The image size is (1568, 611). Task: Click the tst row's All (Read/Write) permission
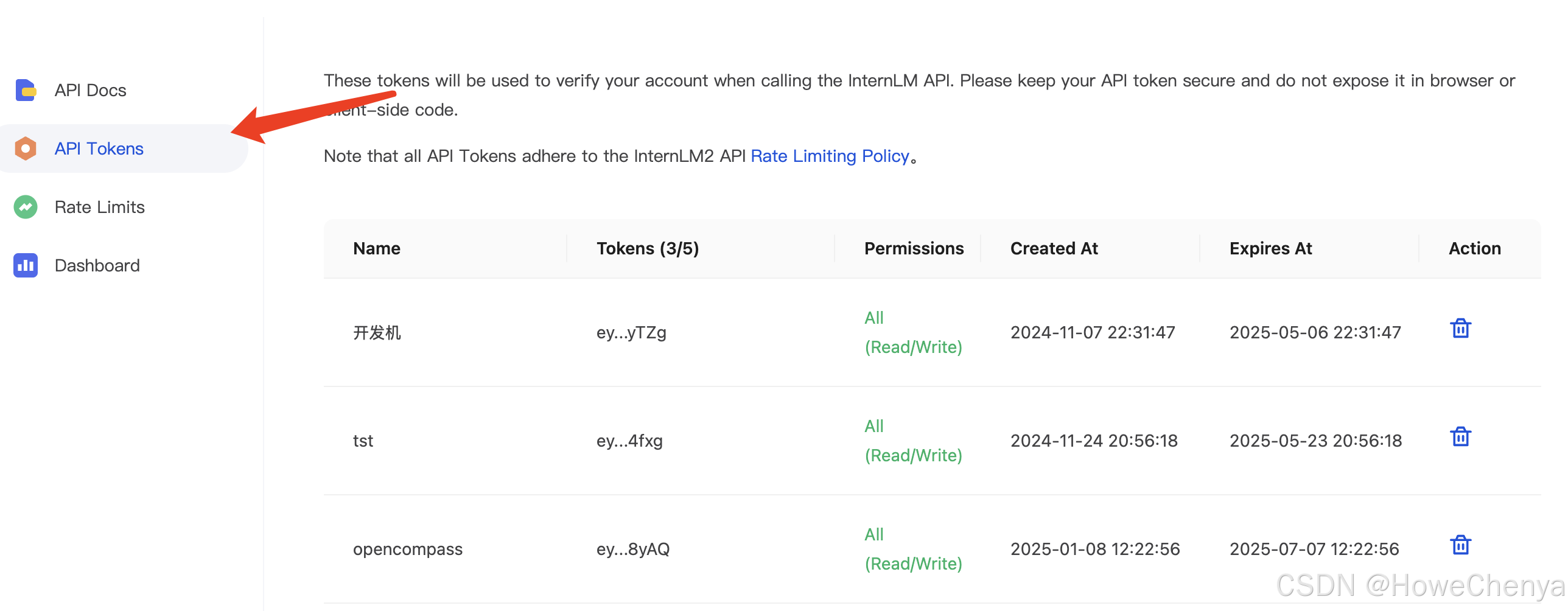[x=913, y=441]
